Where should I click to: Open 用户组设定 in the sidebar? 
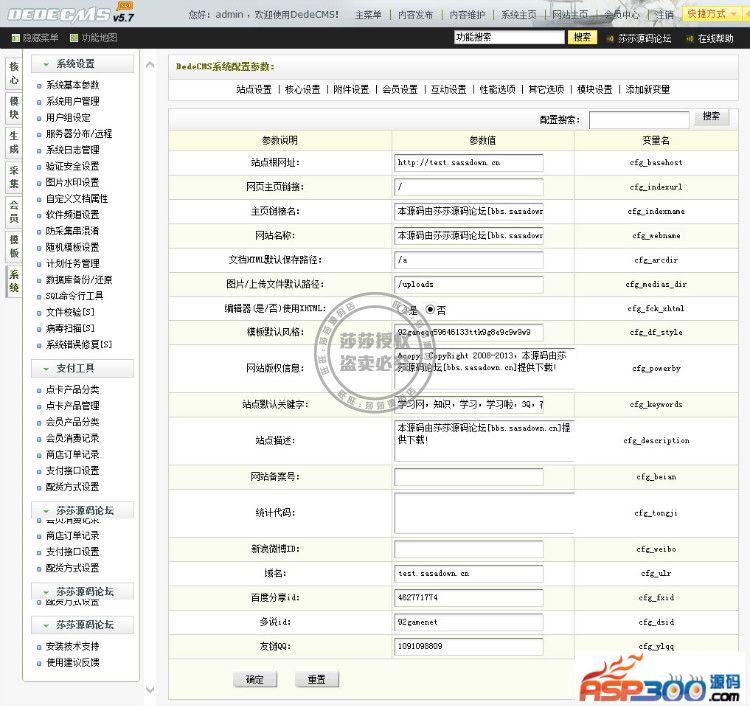(68, 117)
